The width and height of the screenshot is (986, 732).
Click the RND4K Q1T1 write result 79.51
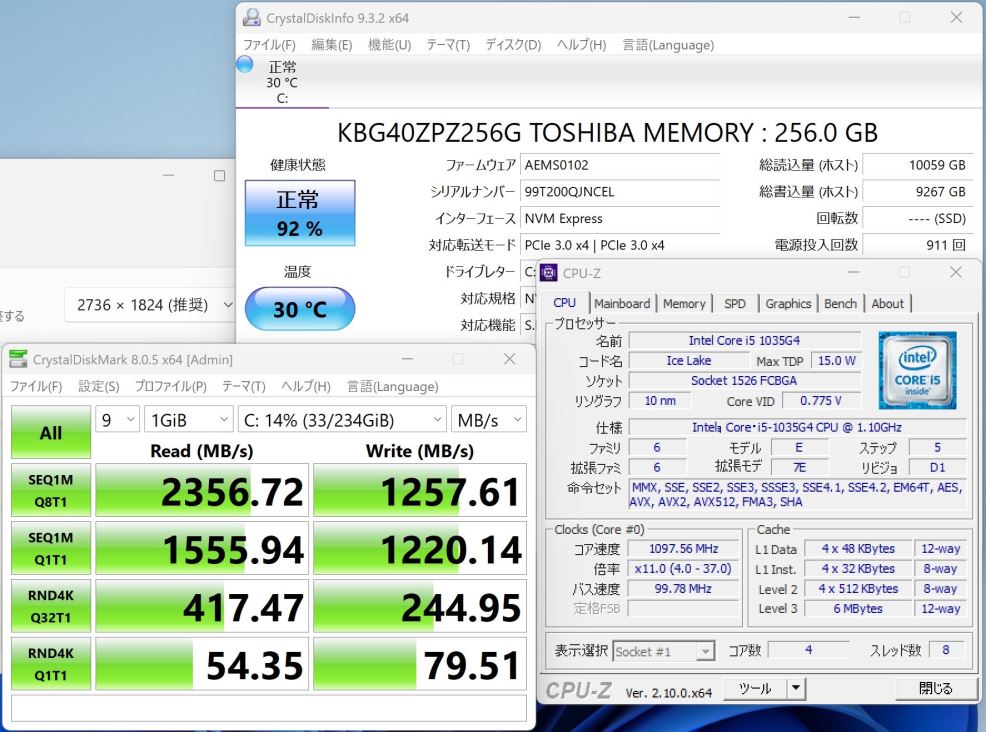(x=420, y=664)
